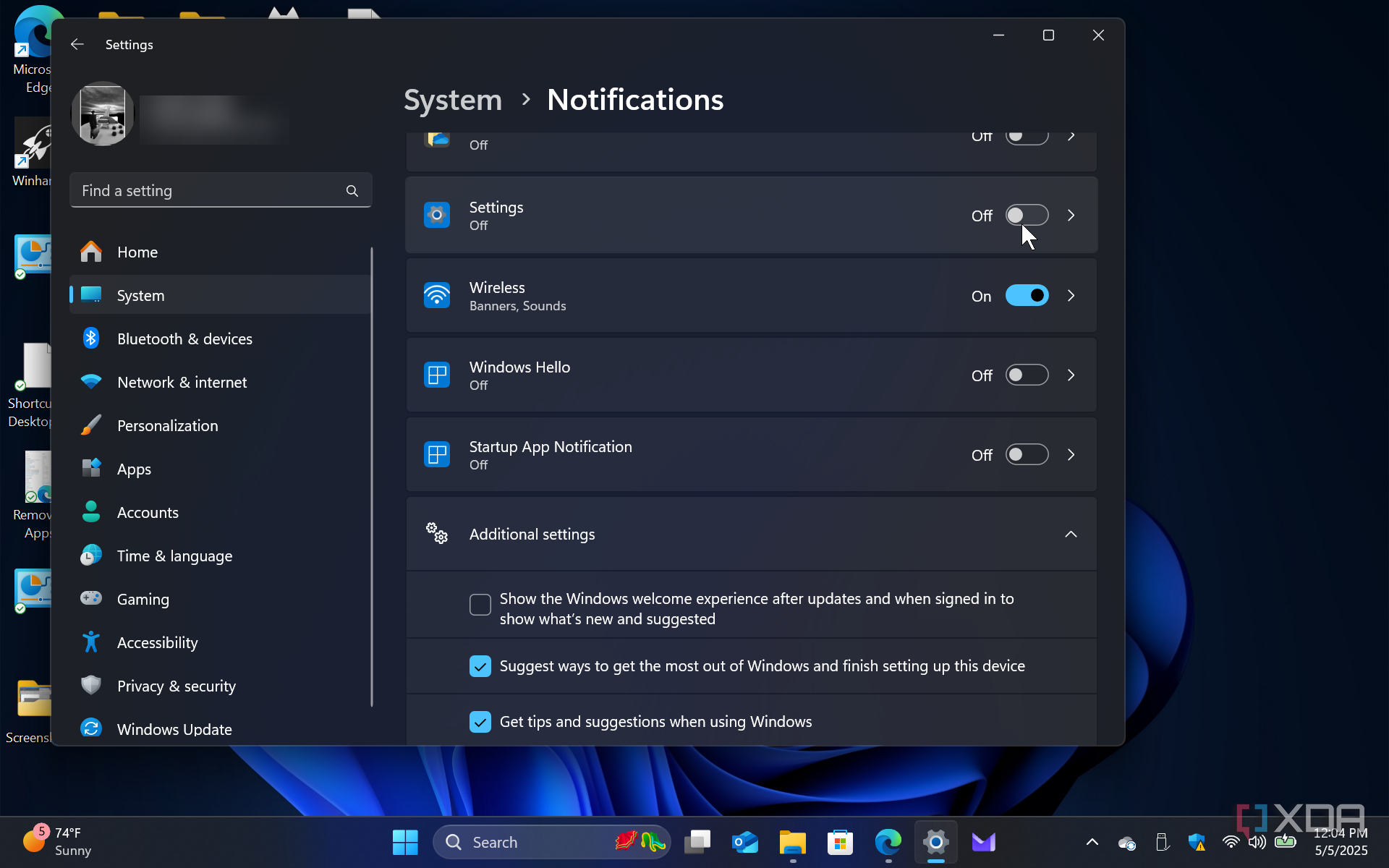The width and height of the screenshot is (1389, 868).
Task: Open the clock showing 12:04 PM
Action: (x=1341, y=842)
